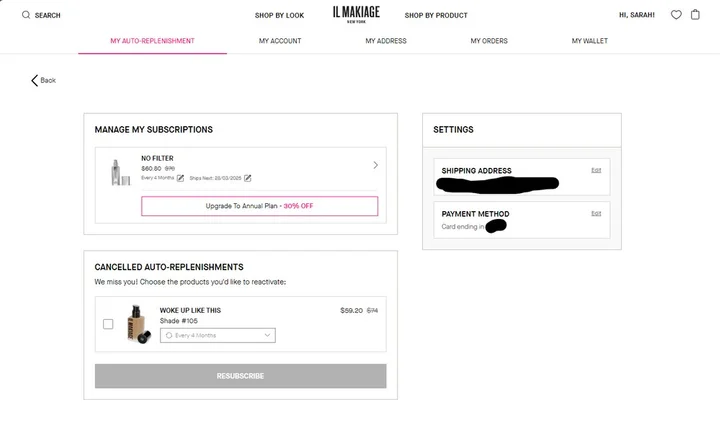
Task: Open the My Wallet tab
Action: (x=590, y=41)
